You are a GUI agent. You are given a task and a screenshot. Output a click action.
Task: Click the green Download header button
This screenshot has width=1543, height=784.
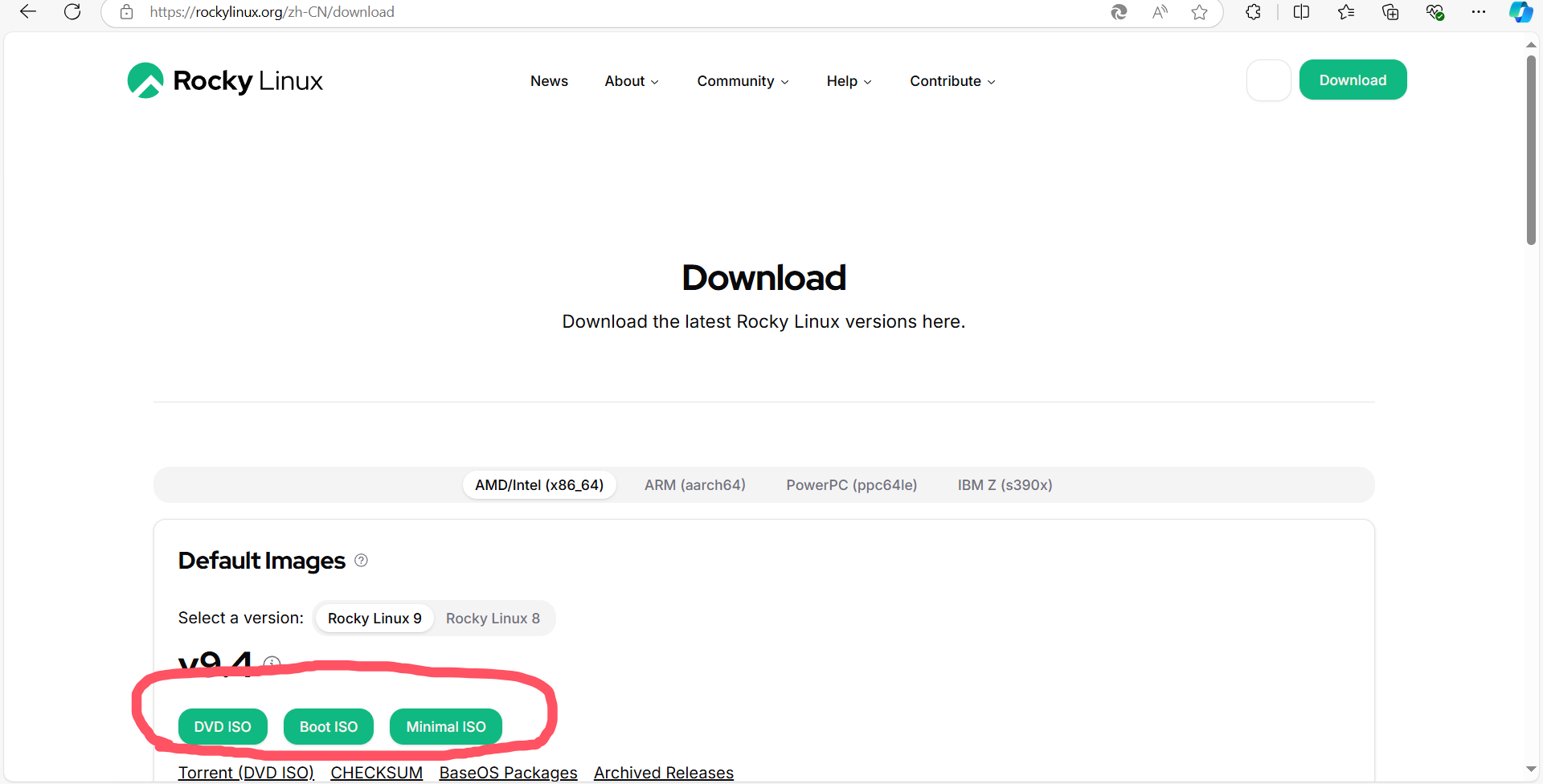click(1353, 80)
